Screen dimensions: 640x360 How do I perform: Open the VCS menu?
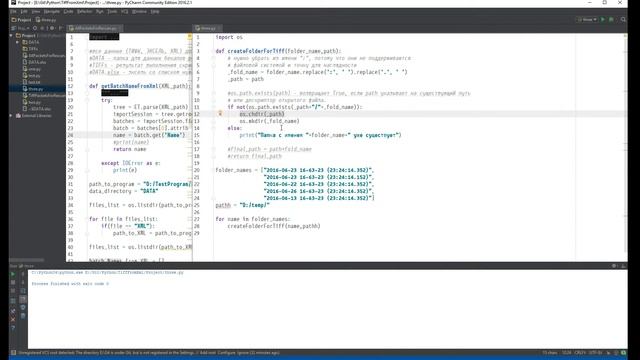pos(124,11)
